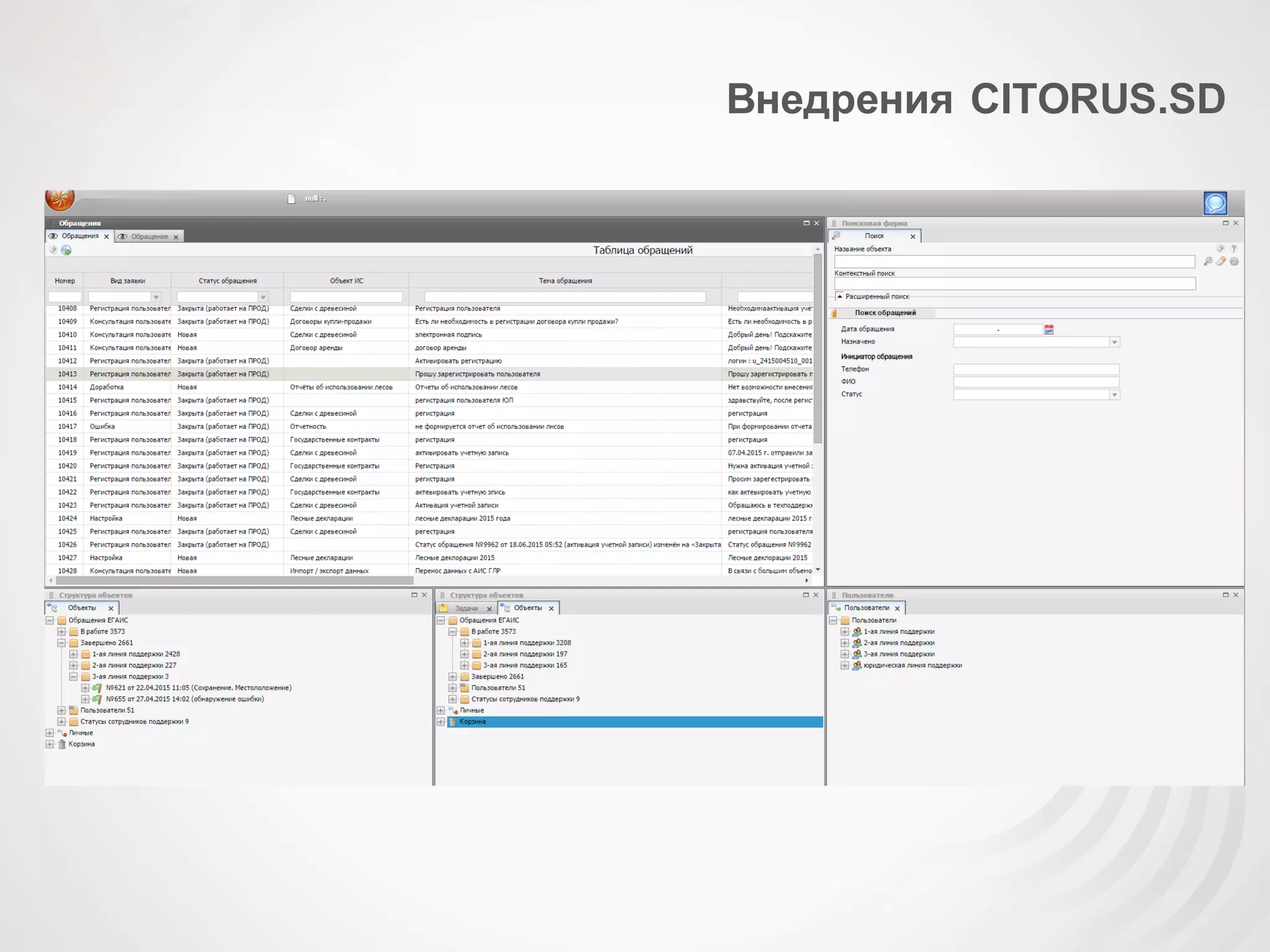
Task: Click the eraser icon in Обращения table toolbar
Action: click(x=53, y=250)
